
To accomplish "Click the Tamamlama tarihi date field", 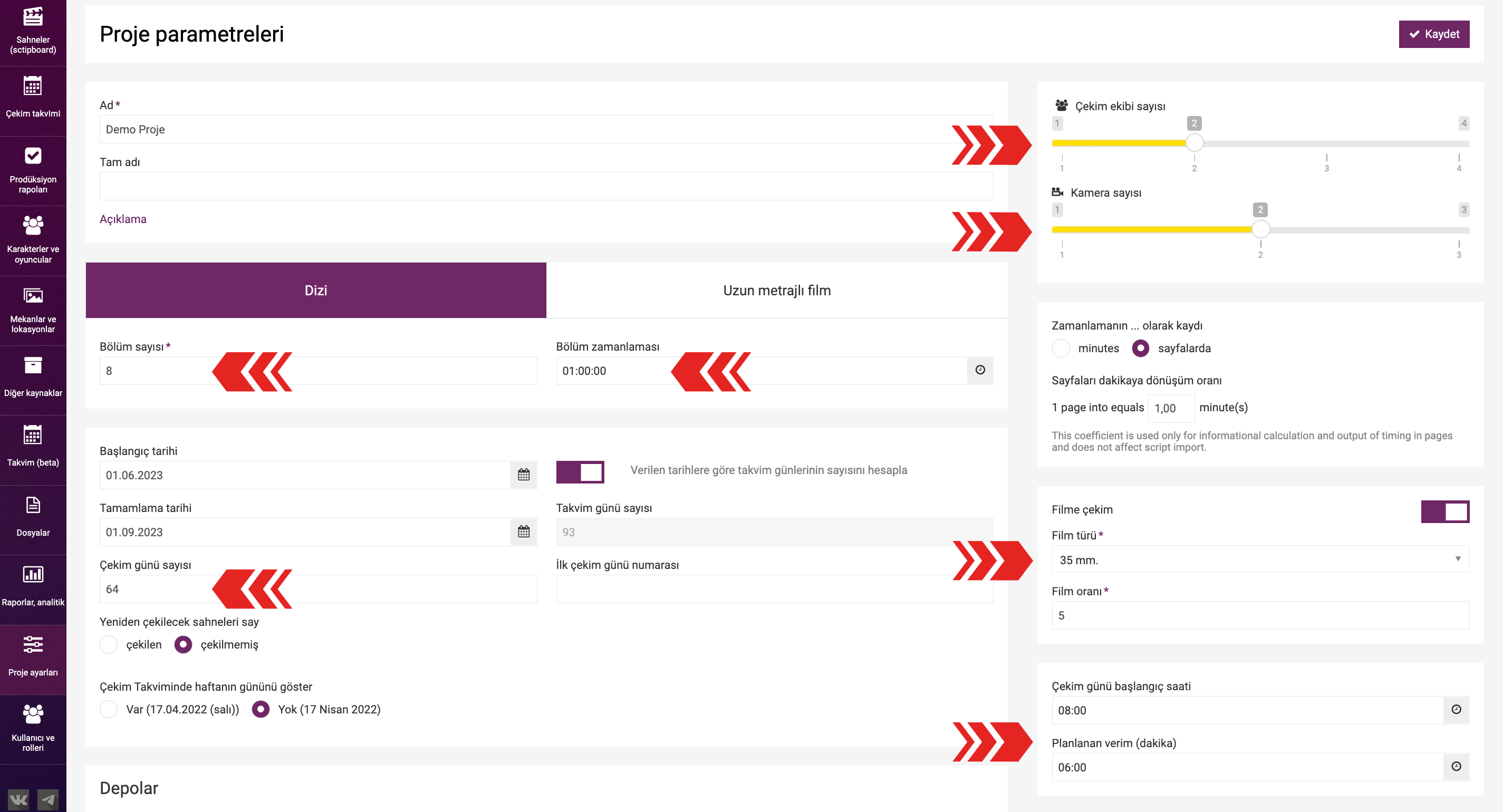I will [305, 532].
